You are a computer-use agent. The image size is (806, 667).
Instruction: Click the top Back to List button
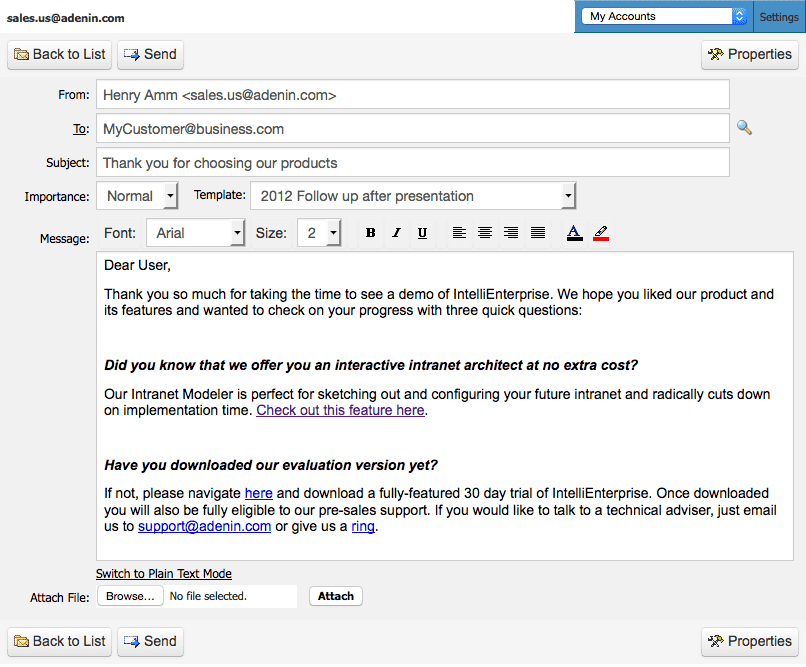pos(60,54)
